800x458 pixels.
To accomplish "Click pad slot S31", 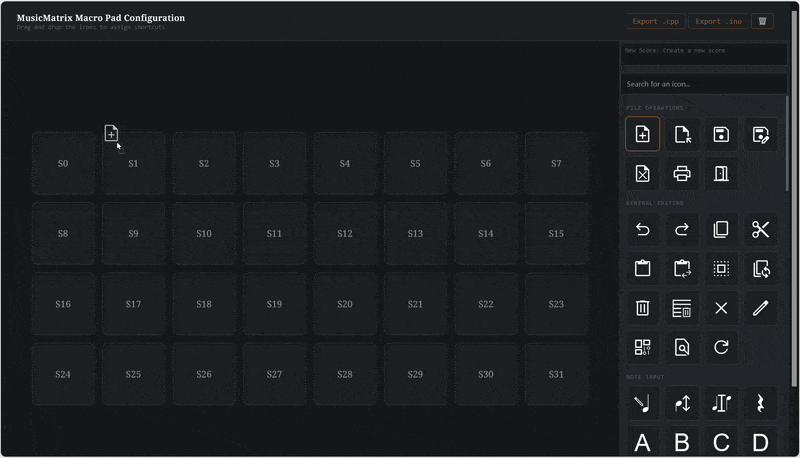I will (x=556, y=374).
